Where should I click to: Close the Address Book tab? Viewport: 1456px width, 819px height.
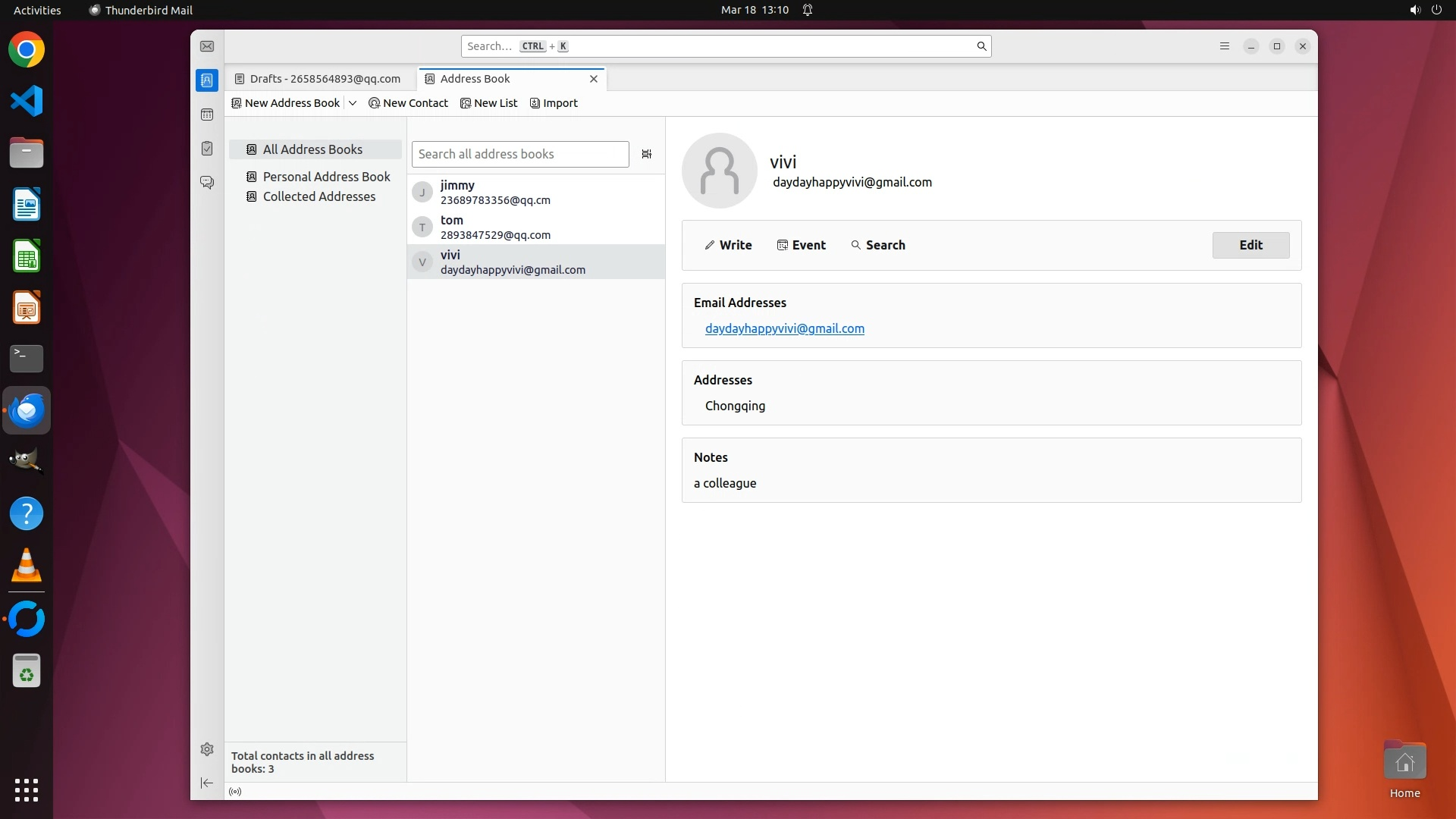594,79
